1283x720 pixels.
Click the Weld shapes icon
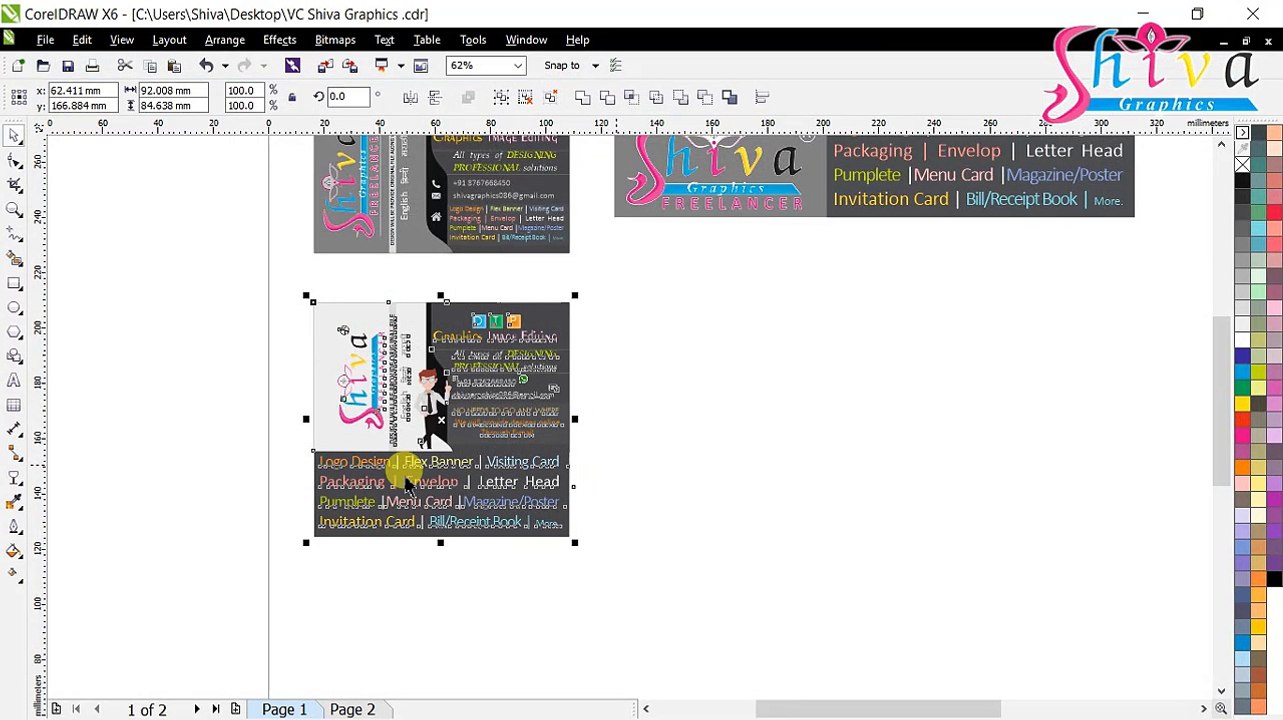[x=582, y=97]
